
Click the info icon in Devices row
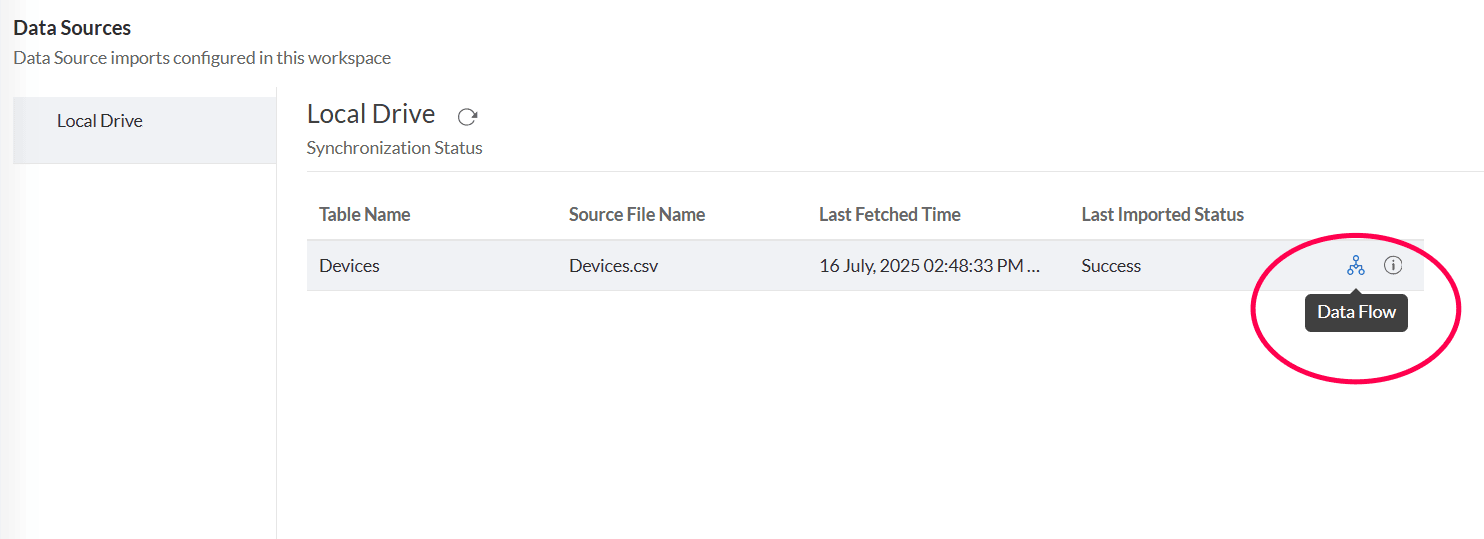click(1393, 266)
